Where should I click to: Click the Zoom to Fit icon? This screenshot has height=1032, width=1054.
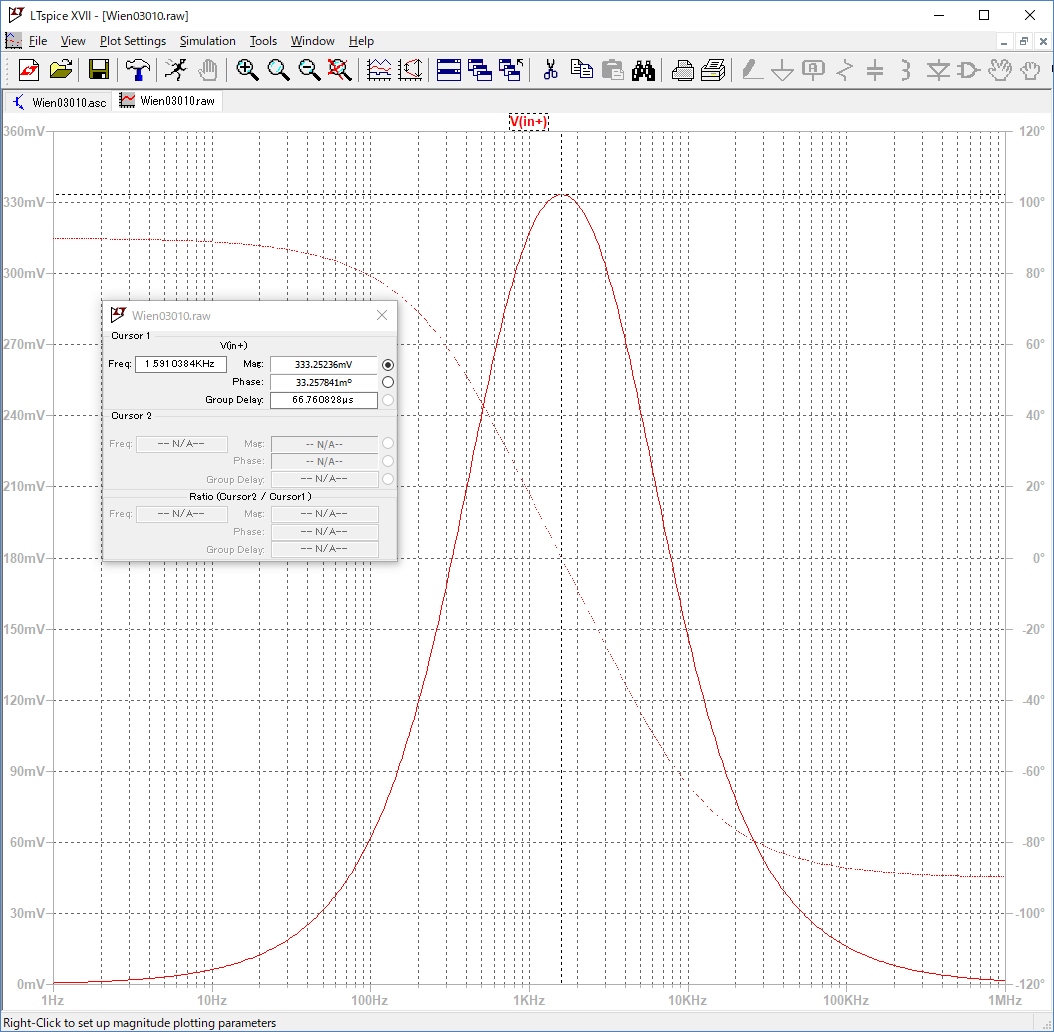click(x=340, y=70)
